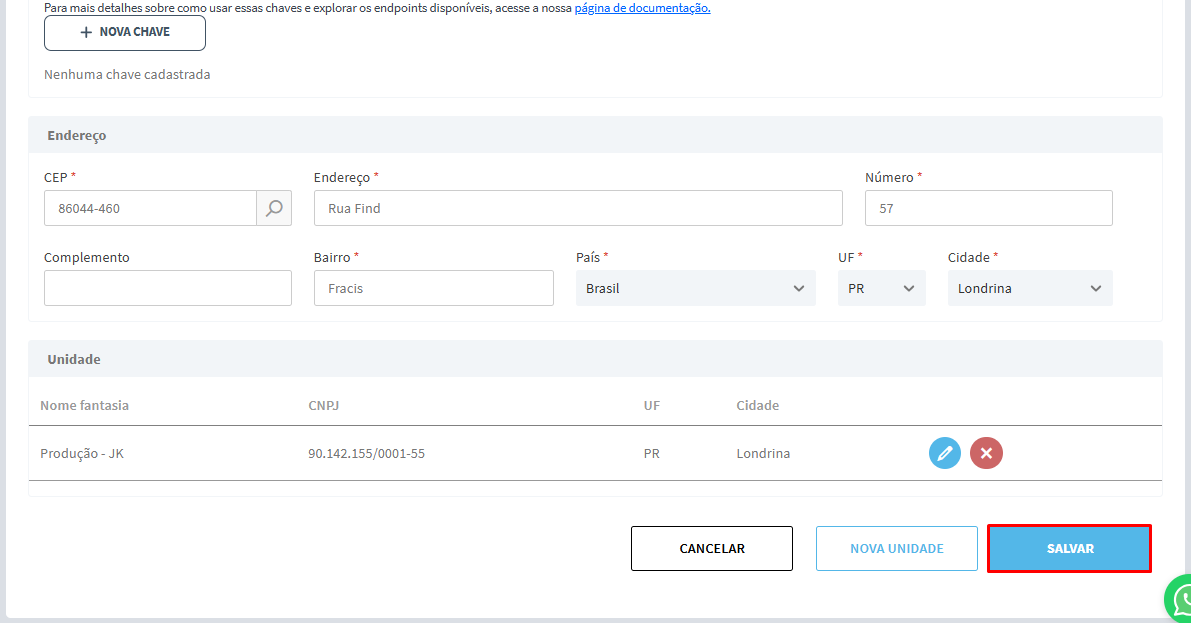The image size is (1191, 623).
Task: Focus the Bairro field containing Fracis
Action: tap(433, 288)
